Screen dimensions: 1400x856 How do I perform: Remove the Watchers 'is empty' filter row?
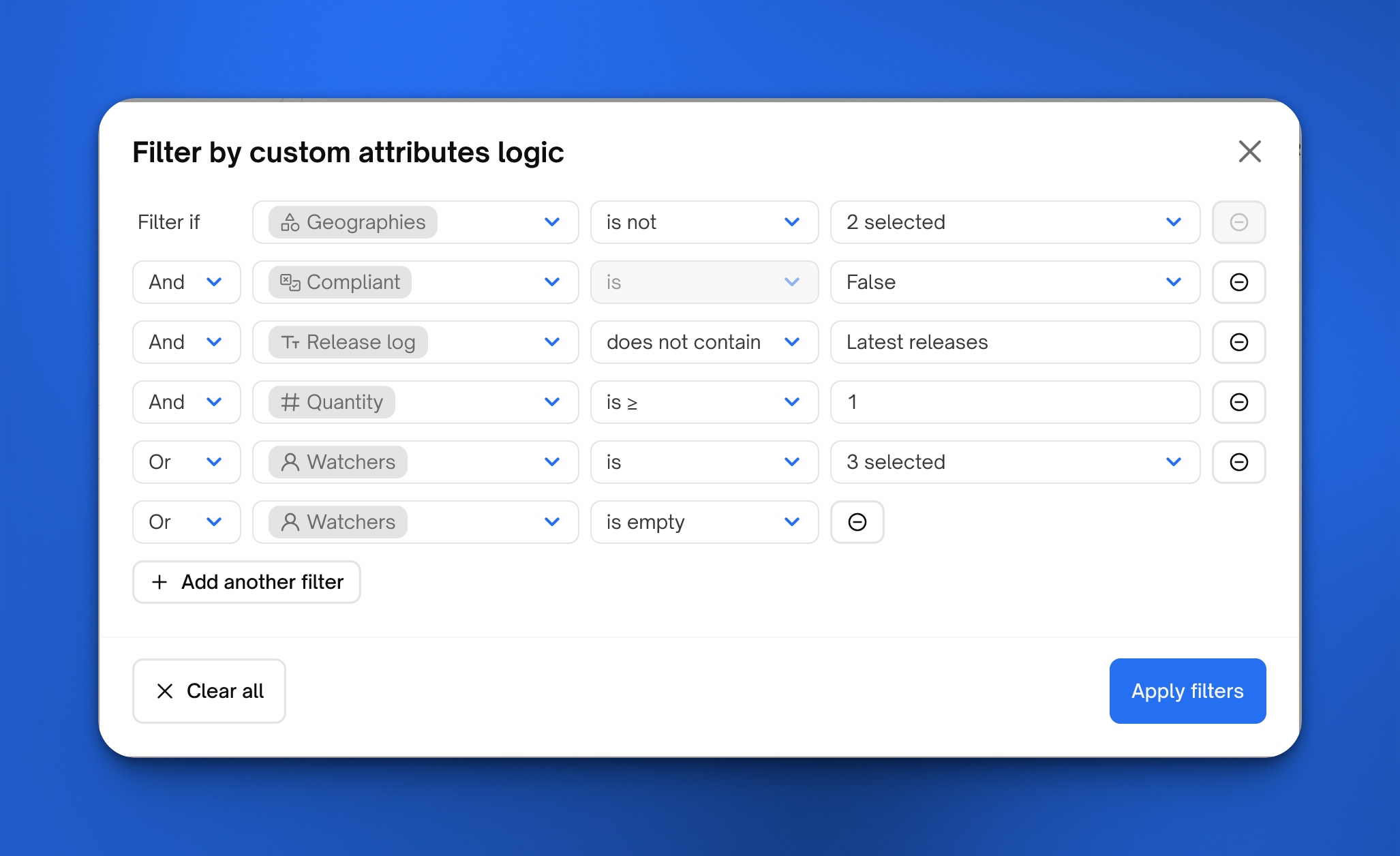click(x=857, y=522)
